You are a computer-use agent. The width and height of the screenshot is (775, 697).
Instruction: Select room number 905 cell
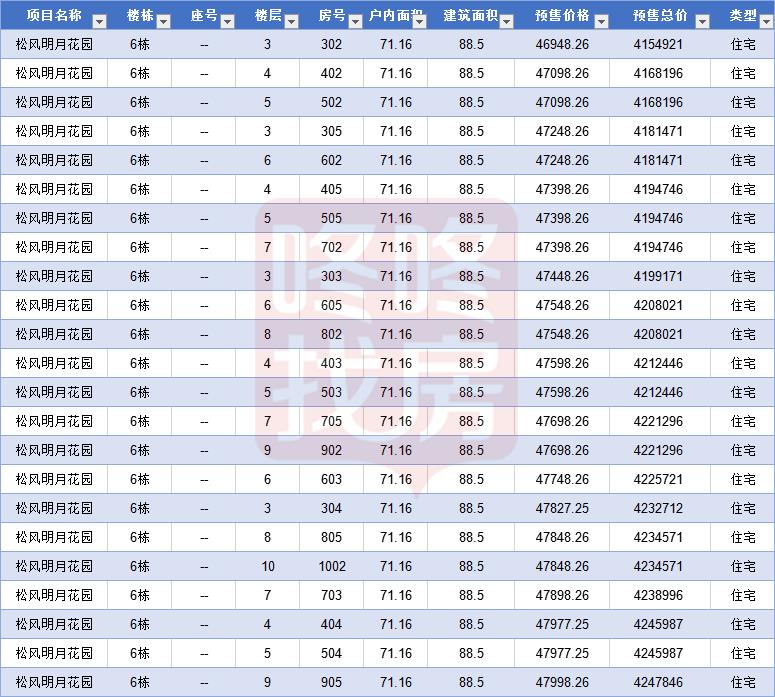click(332, 682)
